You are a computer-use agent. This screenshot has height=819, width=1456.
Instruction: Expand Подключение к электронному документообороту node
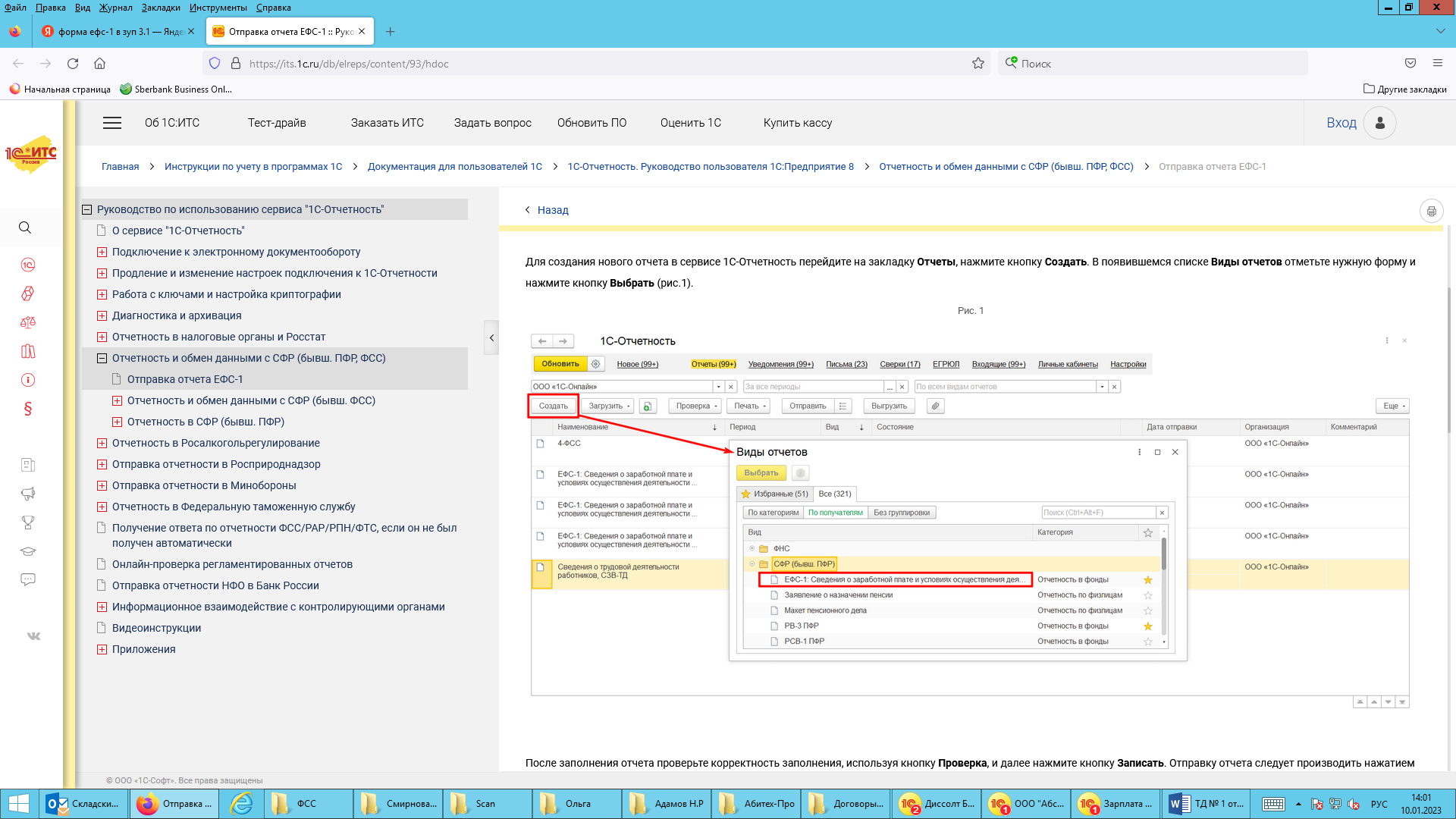coord(102,252)
